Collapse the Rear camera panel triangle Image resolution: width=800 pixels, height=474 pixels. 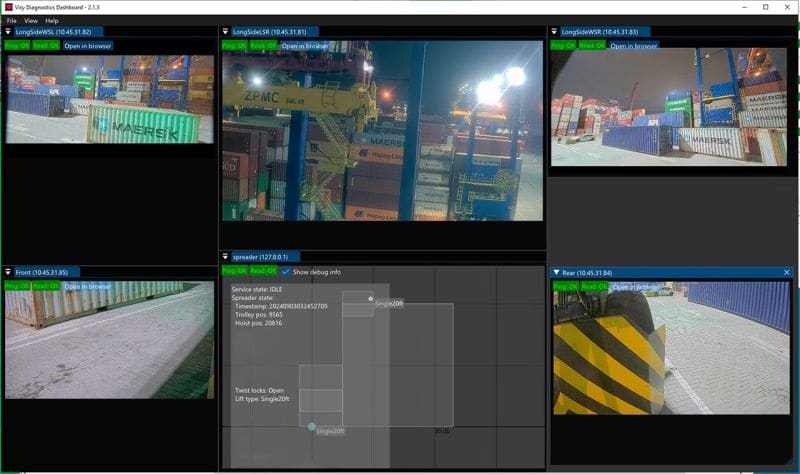click(x=556, y=273)
